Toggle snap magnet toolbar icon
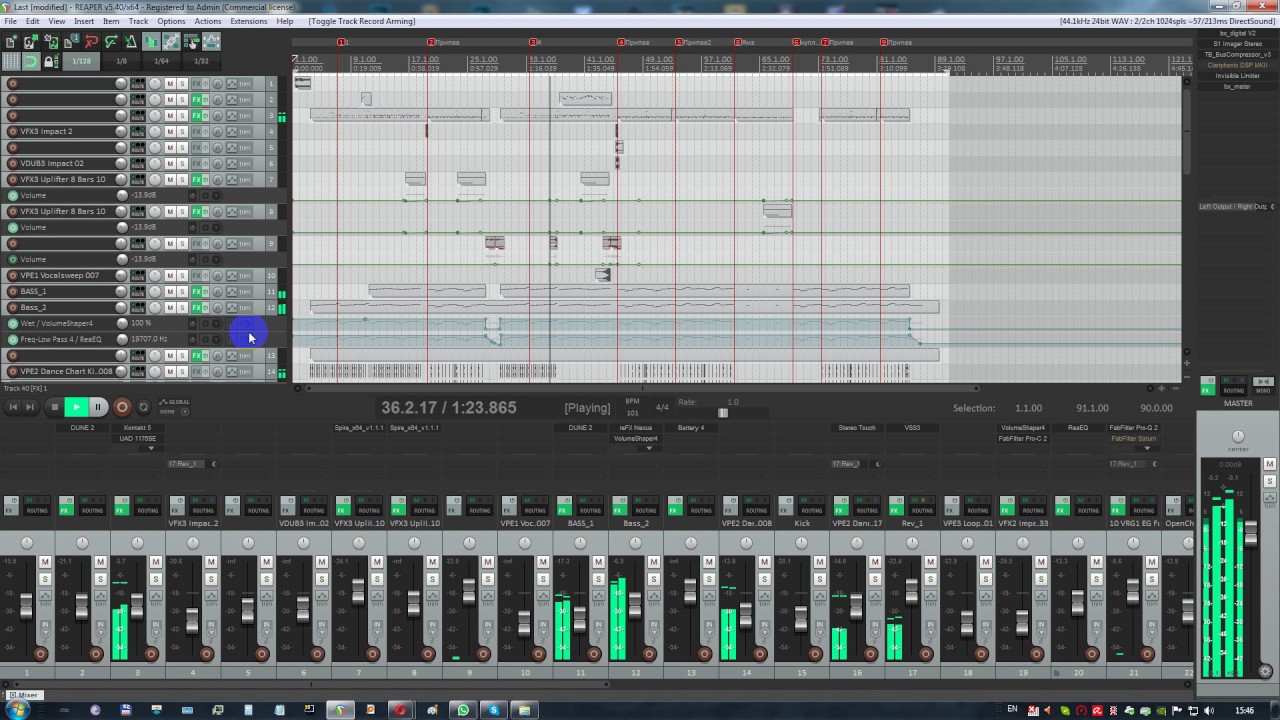Viewport: 1280px width, 720px height. pyautogui.click(x=31, y=61)
